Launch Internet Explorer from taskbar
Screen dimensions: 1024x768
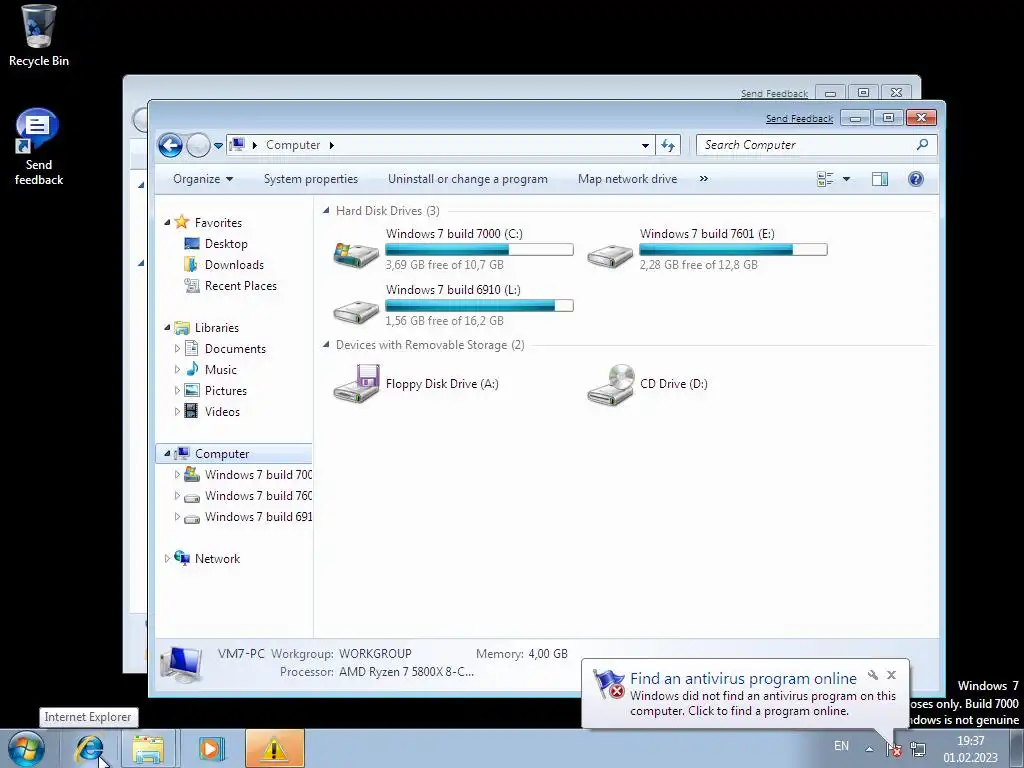(x=89, y=748)
